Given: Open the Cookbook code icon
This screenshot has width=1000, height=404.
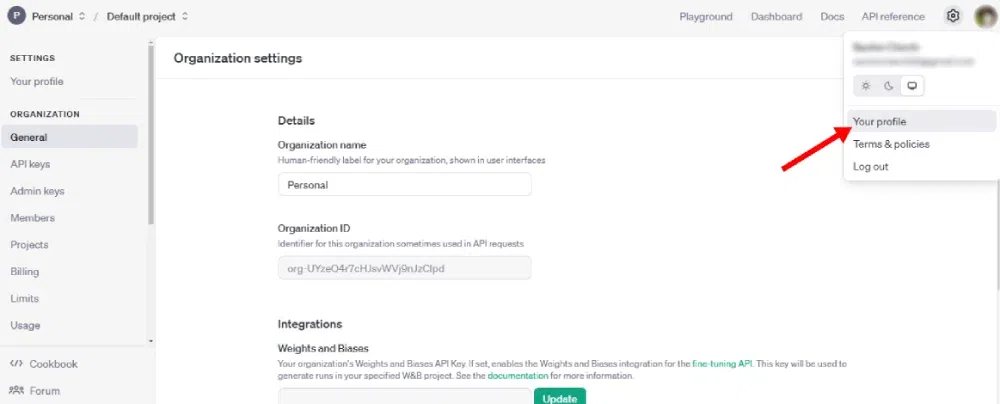Looking at the screenshot, I should pyautogui.click(x=16, y=364).
